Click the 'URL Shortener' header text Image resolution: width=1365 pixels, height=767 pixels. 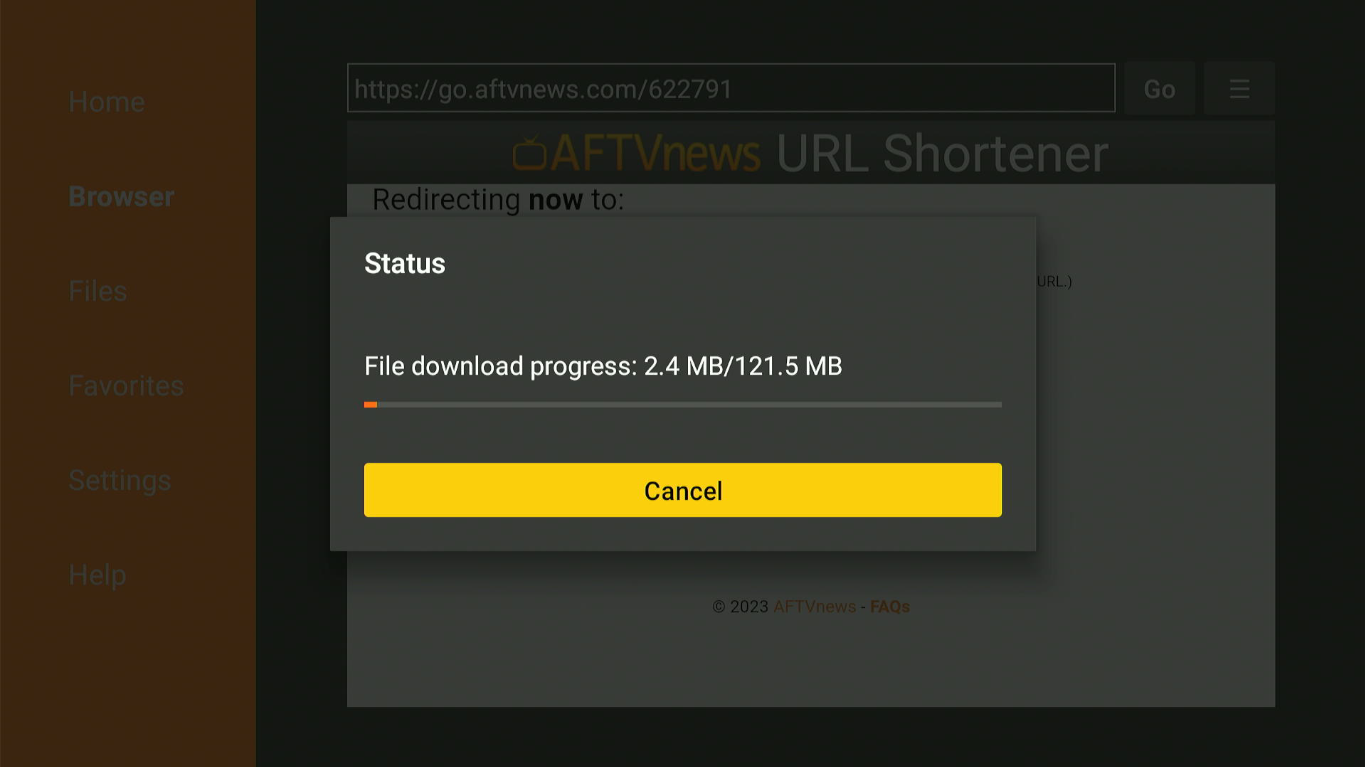tap(942, 153)
